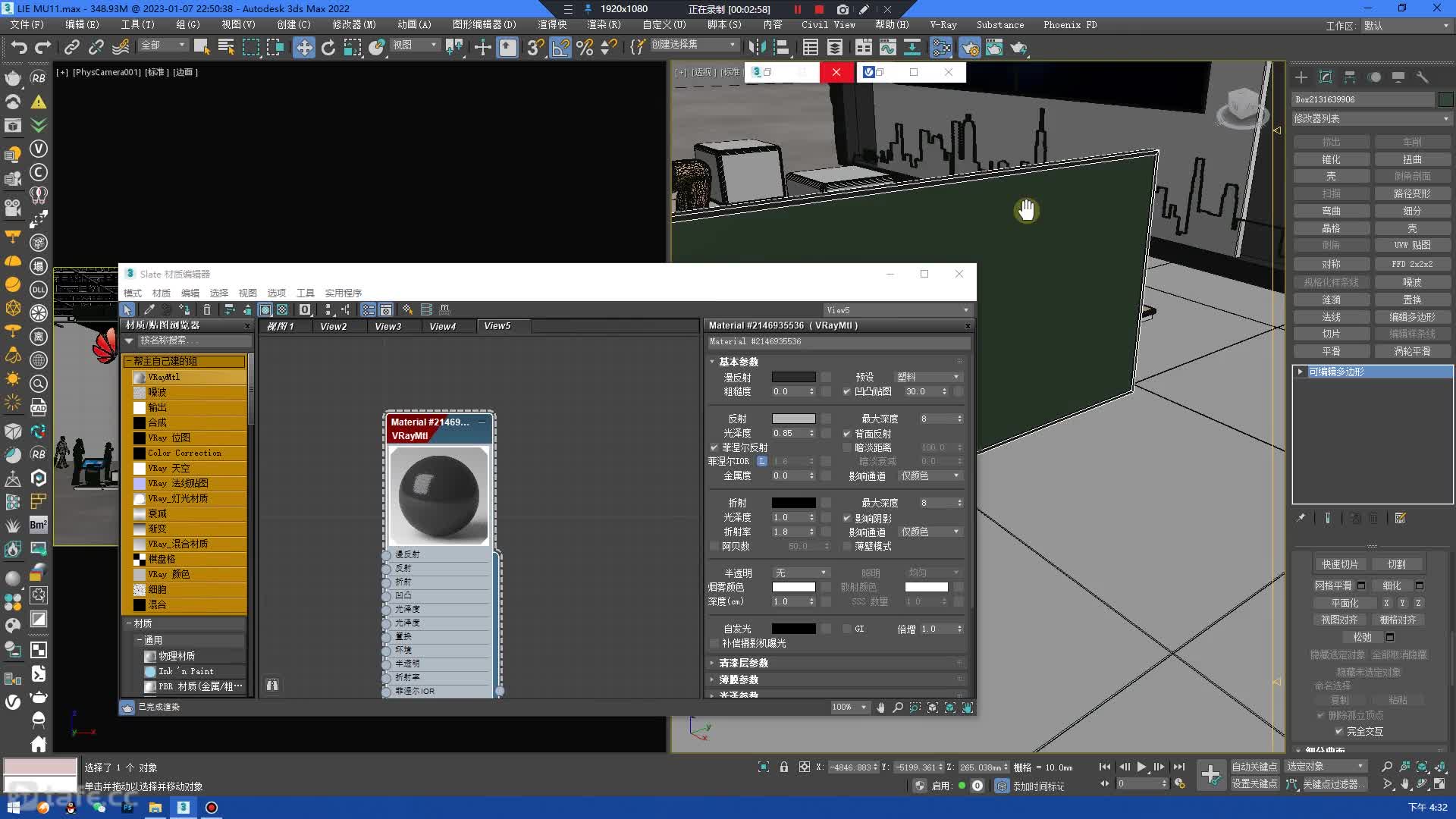Pick material from object with eyedropper

[x=149, y=309]
